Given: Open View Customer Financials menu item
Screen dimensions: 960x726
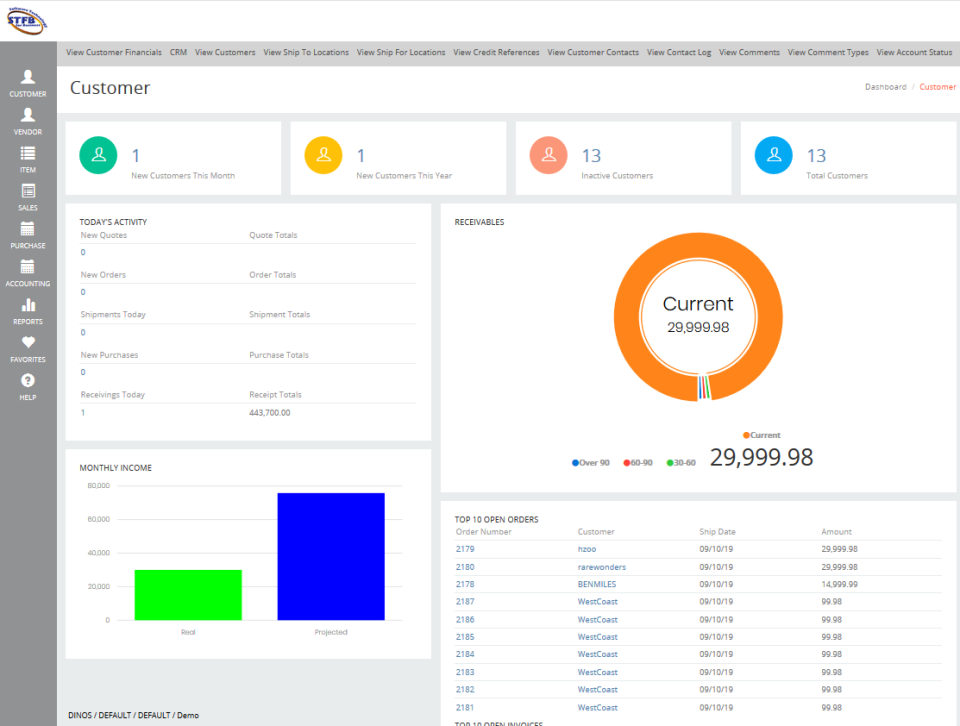Looking at the screenshot, I should click(114, 53).
